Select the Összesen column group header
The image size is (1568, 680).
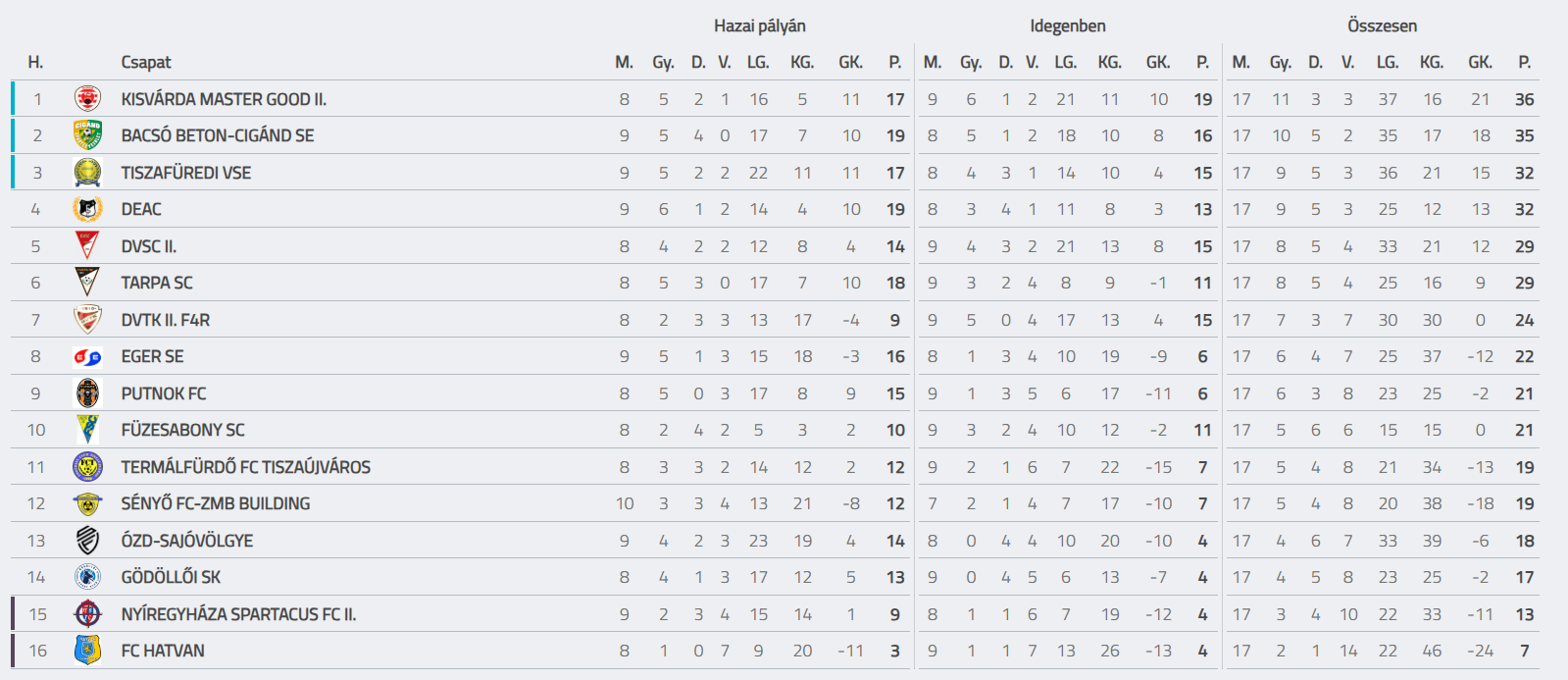(1382, 26)
